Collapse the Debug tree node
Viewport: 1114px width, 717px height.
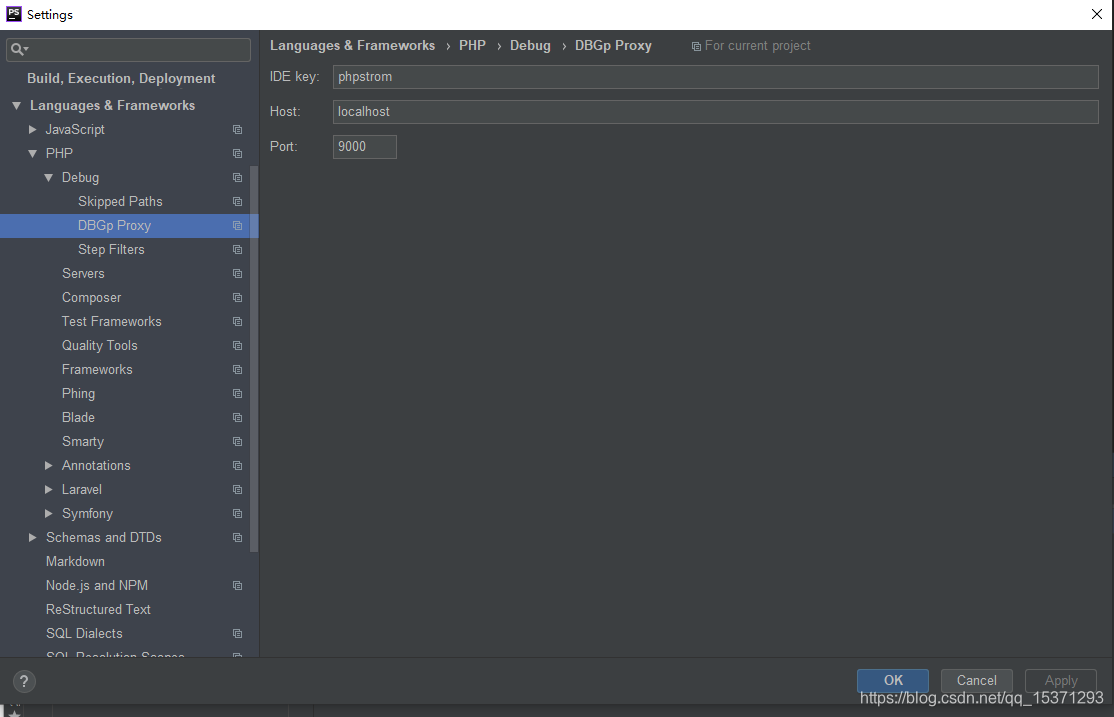pyautogui.click(x=48, y=177)
